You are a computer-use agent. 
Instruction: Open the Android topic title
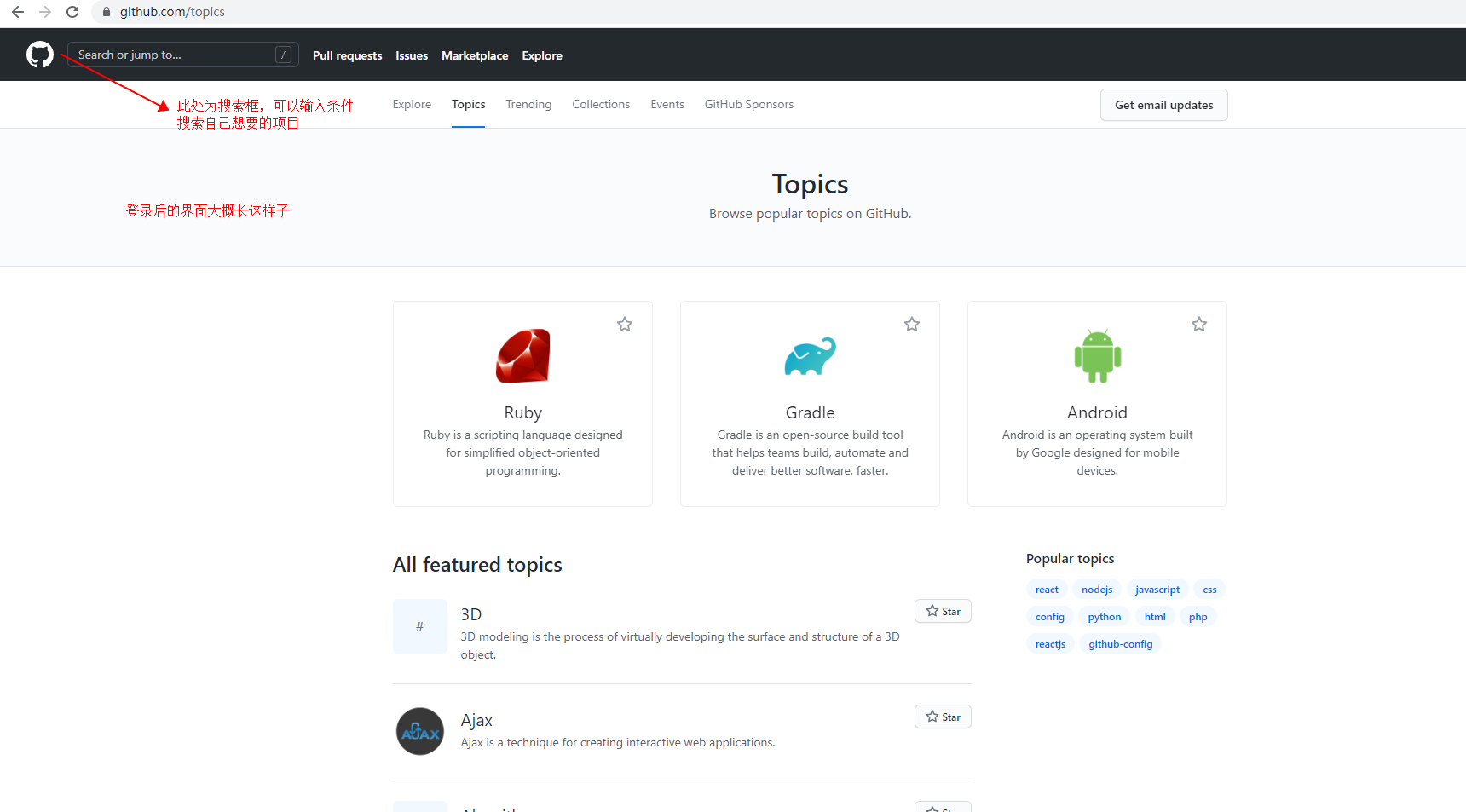click(1097, 412)
